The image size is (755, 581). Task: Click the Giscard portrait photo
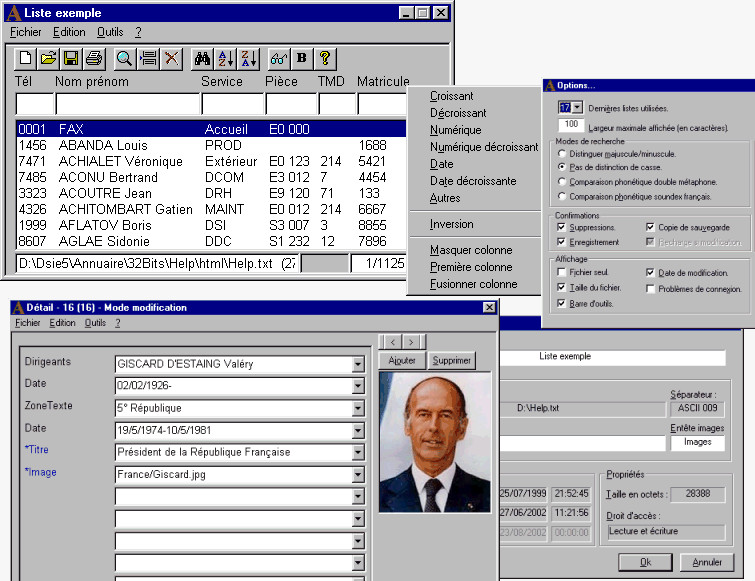click(435, 442)
